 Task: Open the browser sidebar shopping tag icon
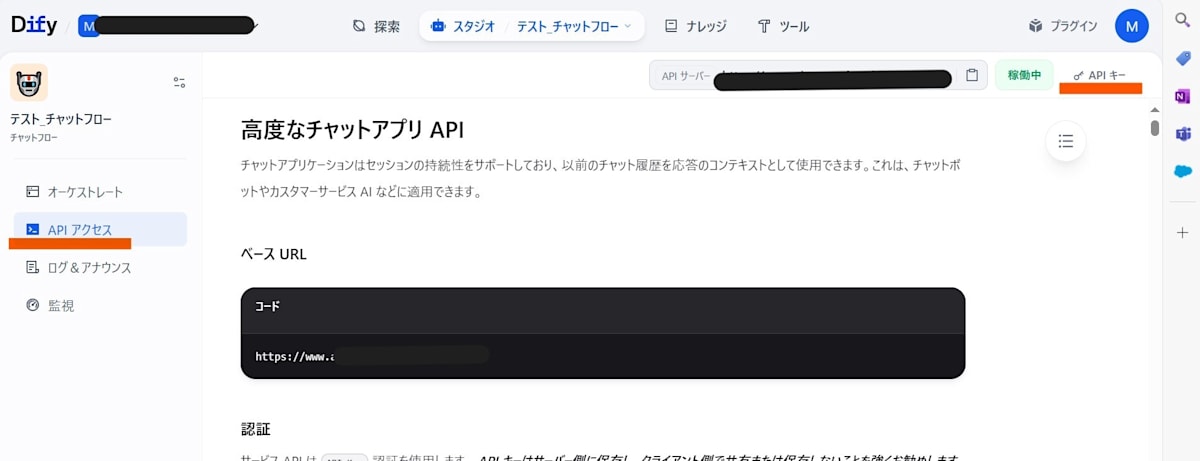click(x=1182, y=58)
